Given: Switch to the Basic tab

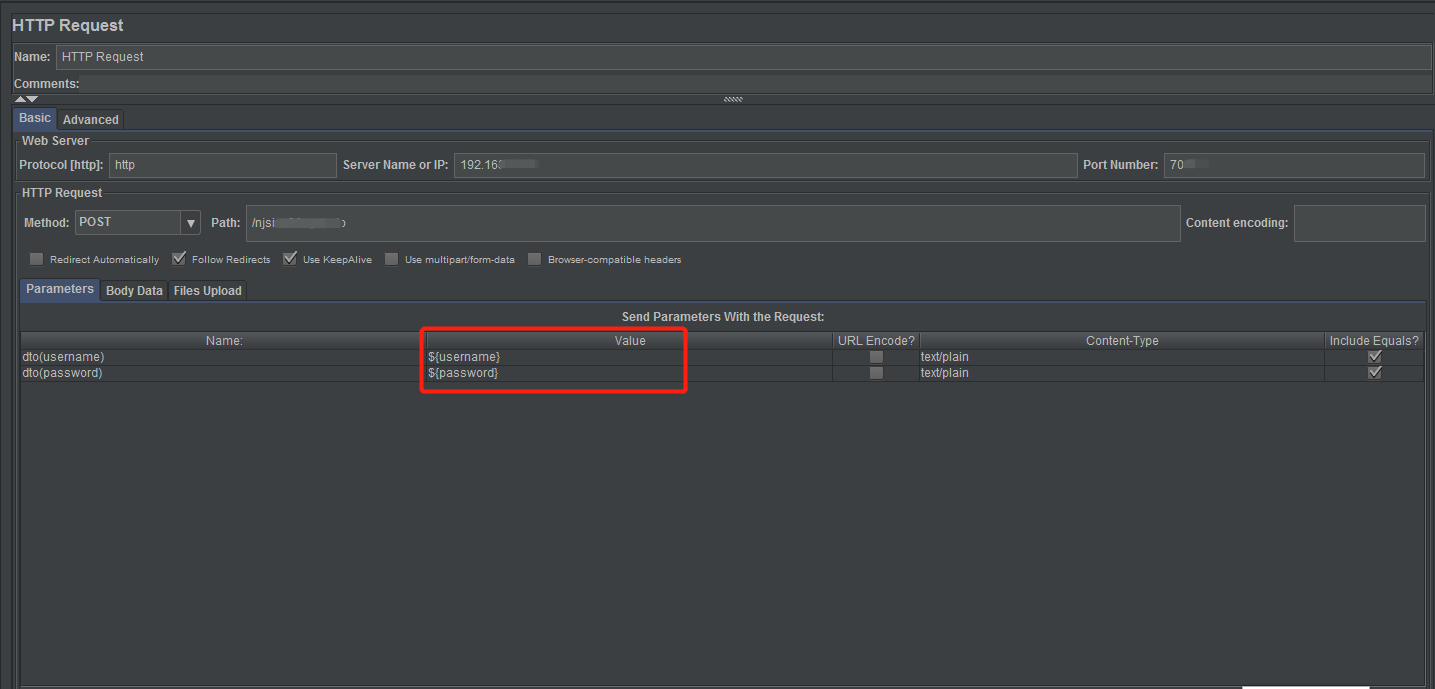Looking at the screenshot, I should tap(35, 118).
